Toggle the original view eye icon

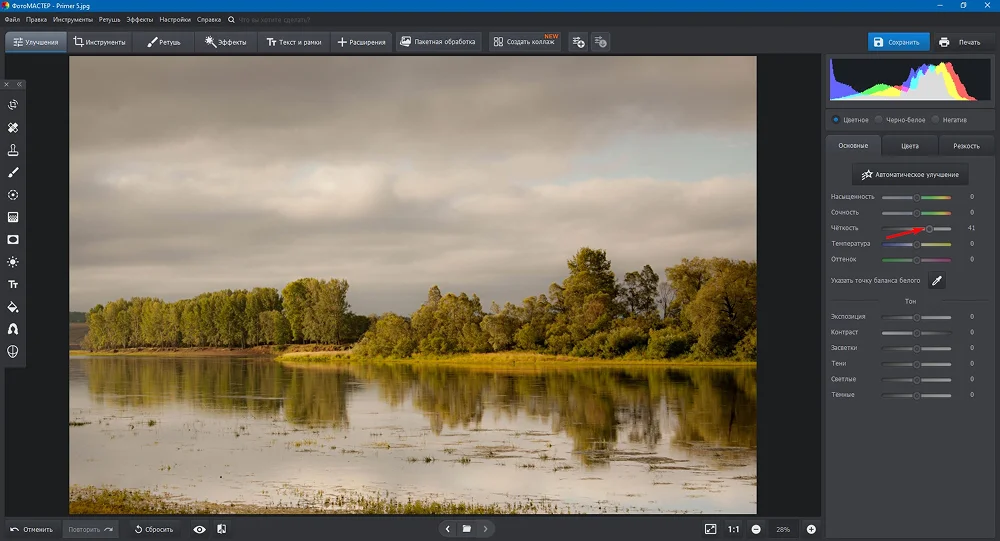coord(200,530)
